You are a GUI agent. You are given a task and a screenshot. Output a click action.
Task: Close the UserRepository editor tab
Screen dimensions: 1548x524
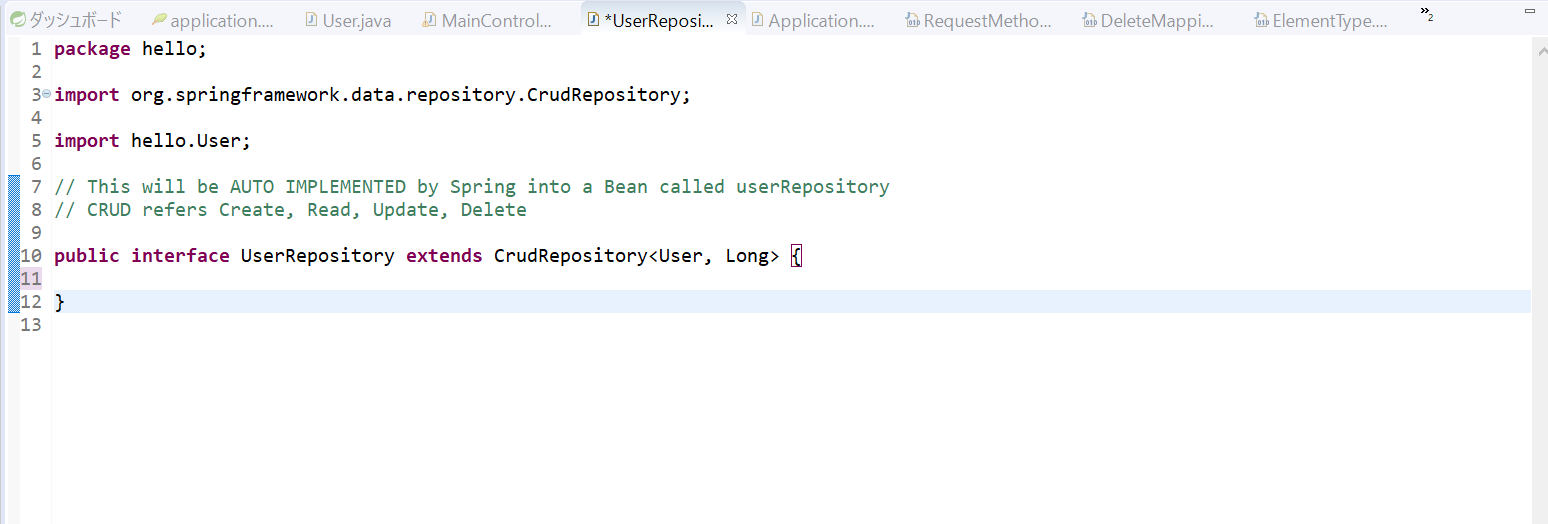731,19
